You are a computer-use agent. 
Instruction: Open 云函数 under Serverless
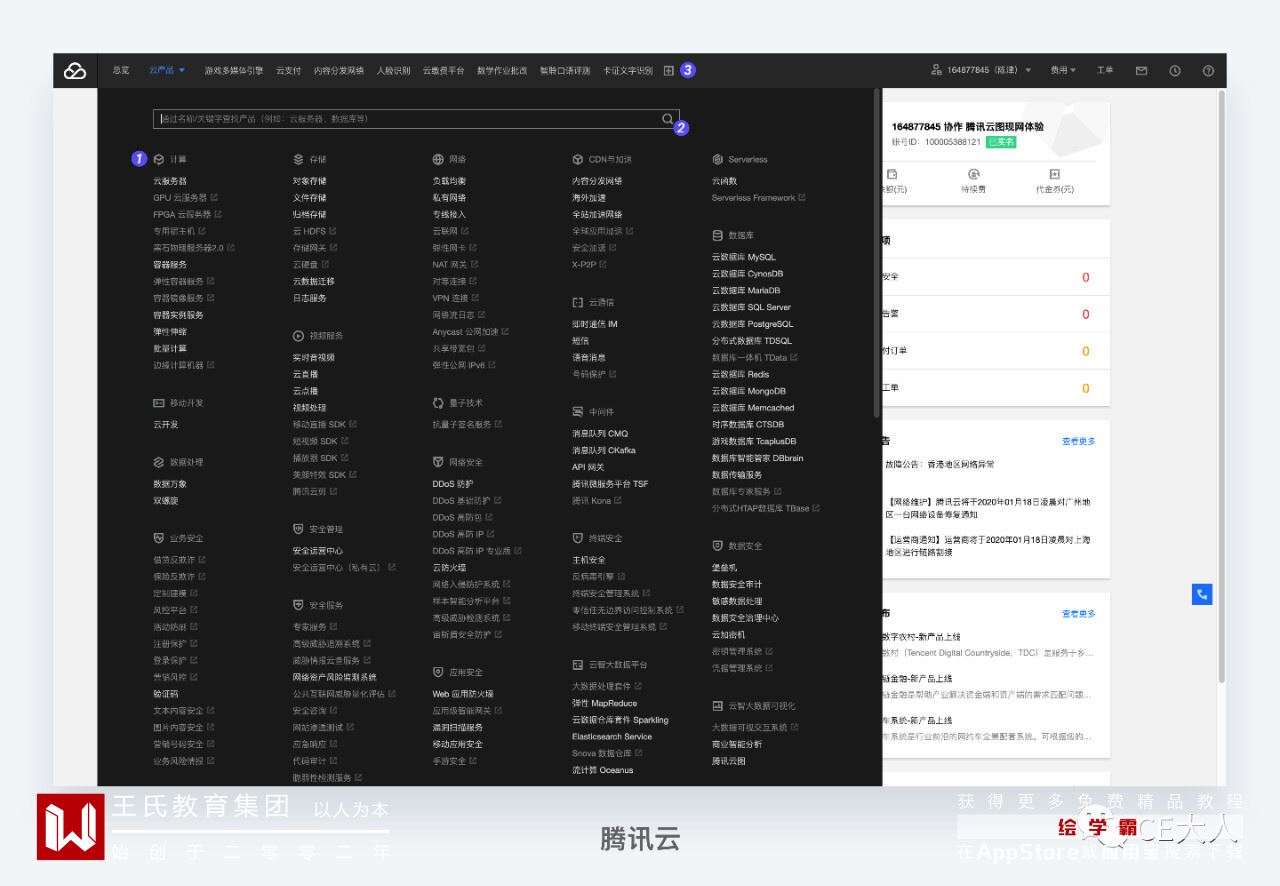724,181
